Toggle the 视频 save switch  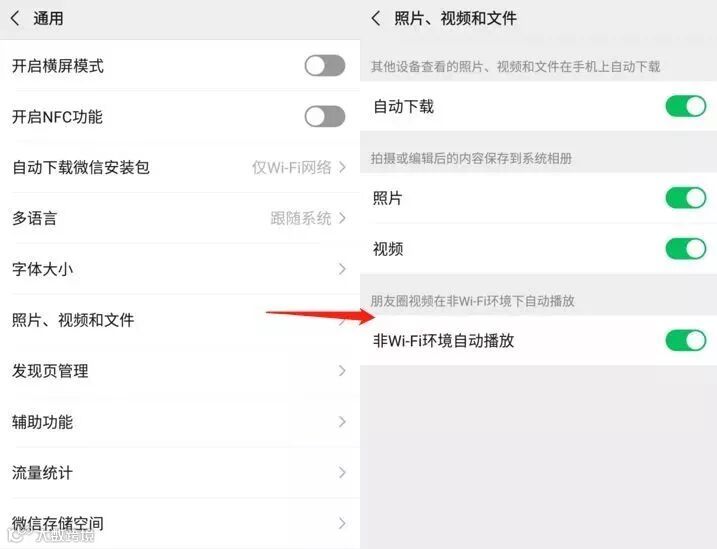685,249
